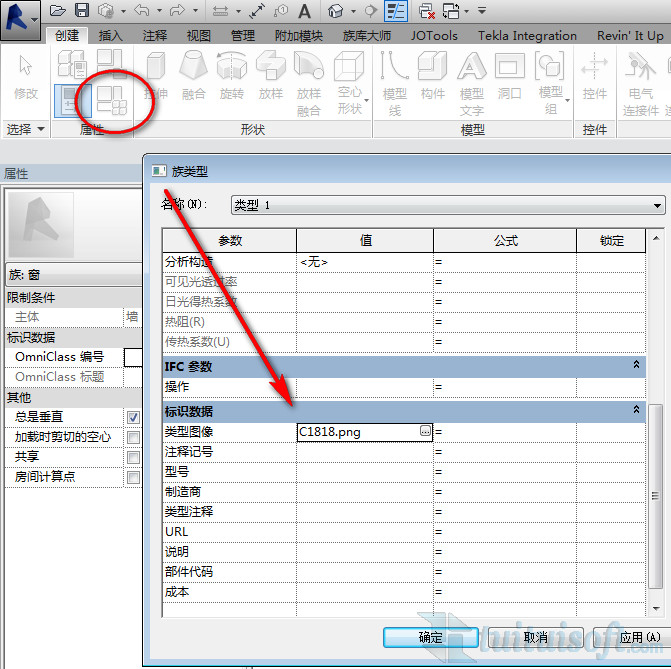Click the 确定 button

(x=430, y=637)
